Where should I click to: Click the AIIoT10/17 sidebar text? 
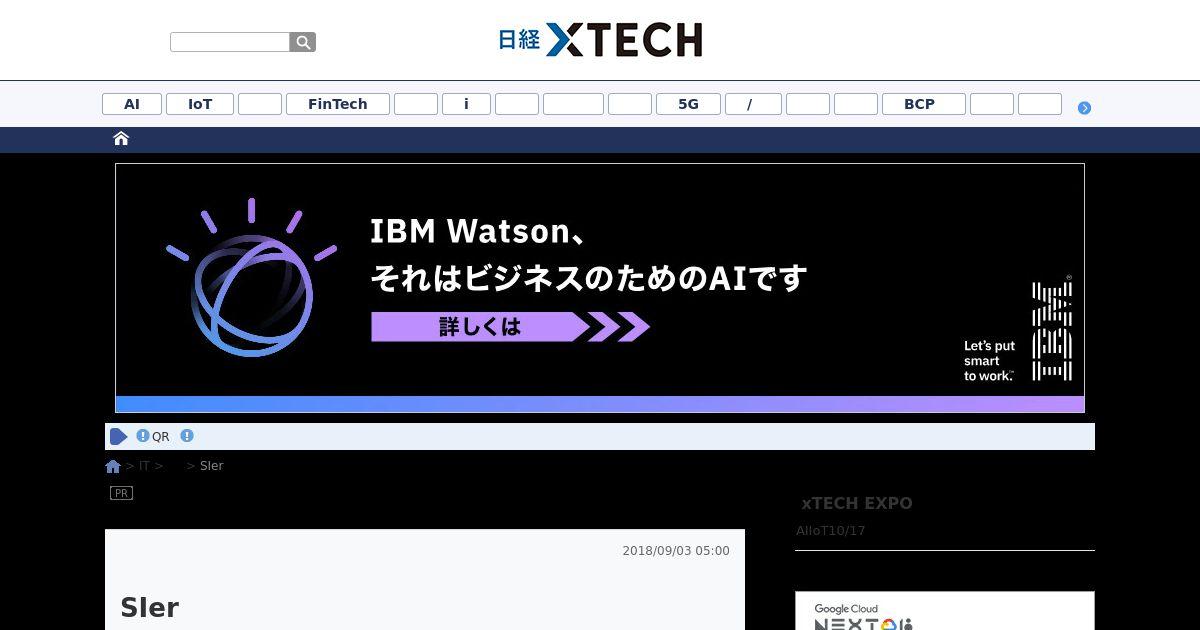click(831, 531)
